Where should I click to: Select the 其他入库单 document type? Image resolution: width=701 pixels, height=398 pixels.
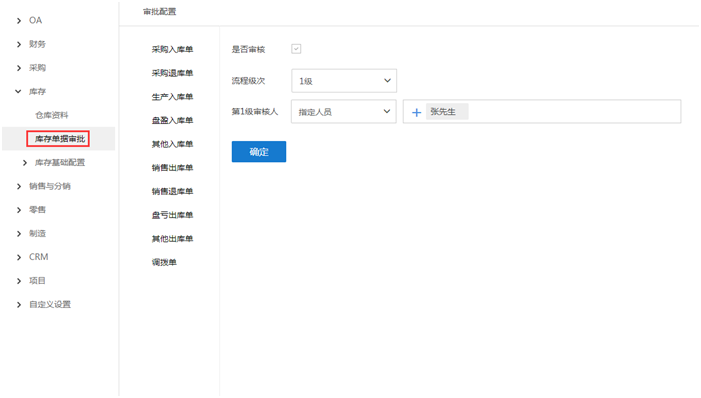[172, 144]
